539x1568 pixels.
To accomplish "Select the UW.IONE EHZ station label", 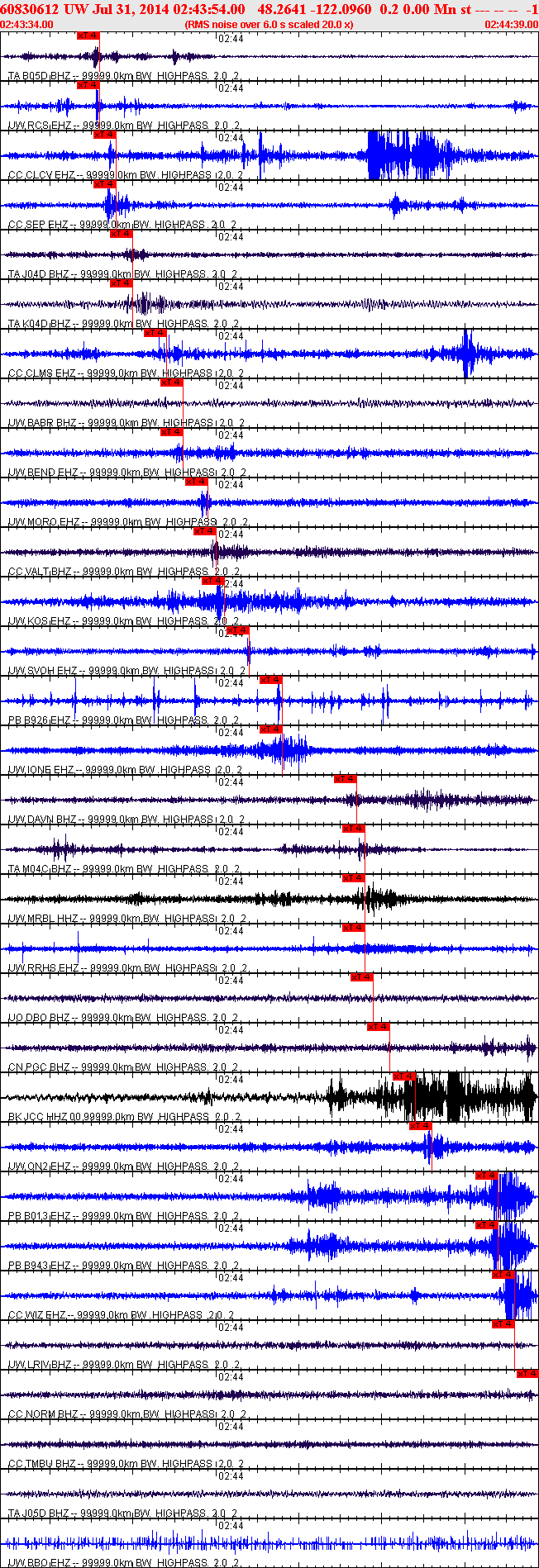I will pyautogui.click(x=124, y=770).
